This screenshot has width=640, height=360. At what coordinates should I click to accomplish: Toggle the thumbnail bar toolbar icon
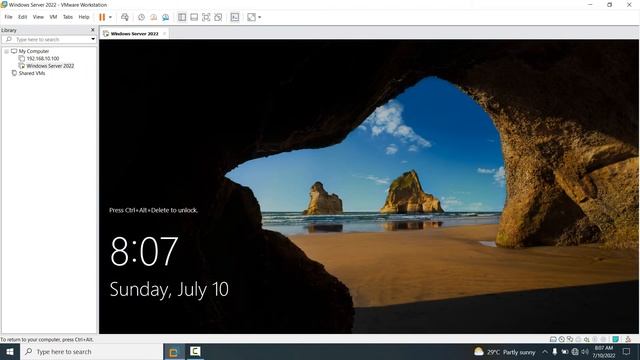click(194, 17)
